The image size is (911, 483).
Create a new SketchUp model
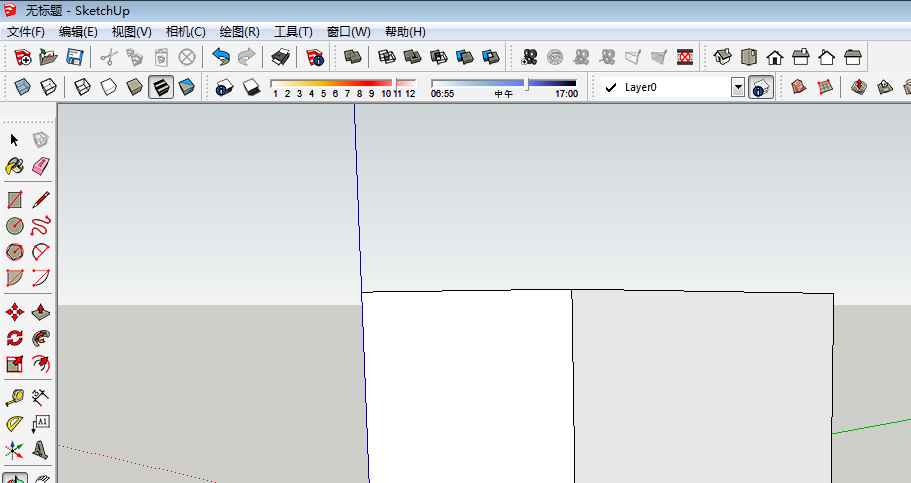click(23, 57)
